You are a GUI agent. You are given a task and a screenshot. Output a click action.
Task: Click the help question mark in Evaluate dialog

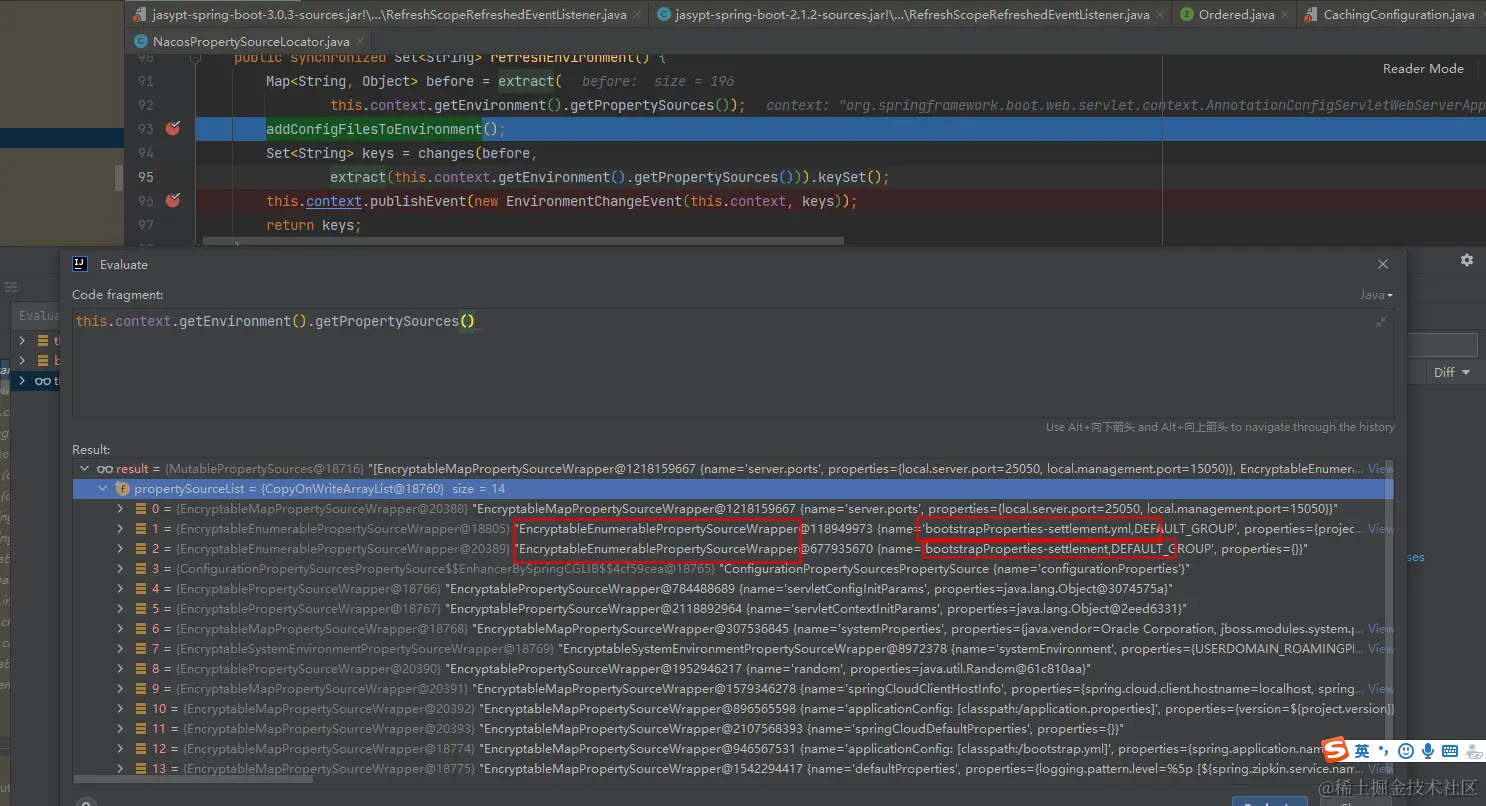[86, 802]
